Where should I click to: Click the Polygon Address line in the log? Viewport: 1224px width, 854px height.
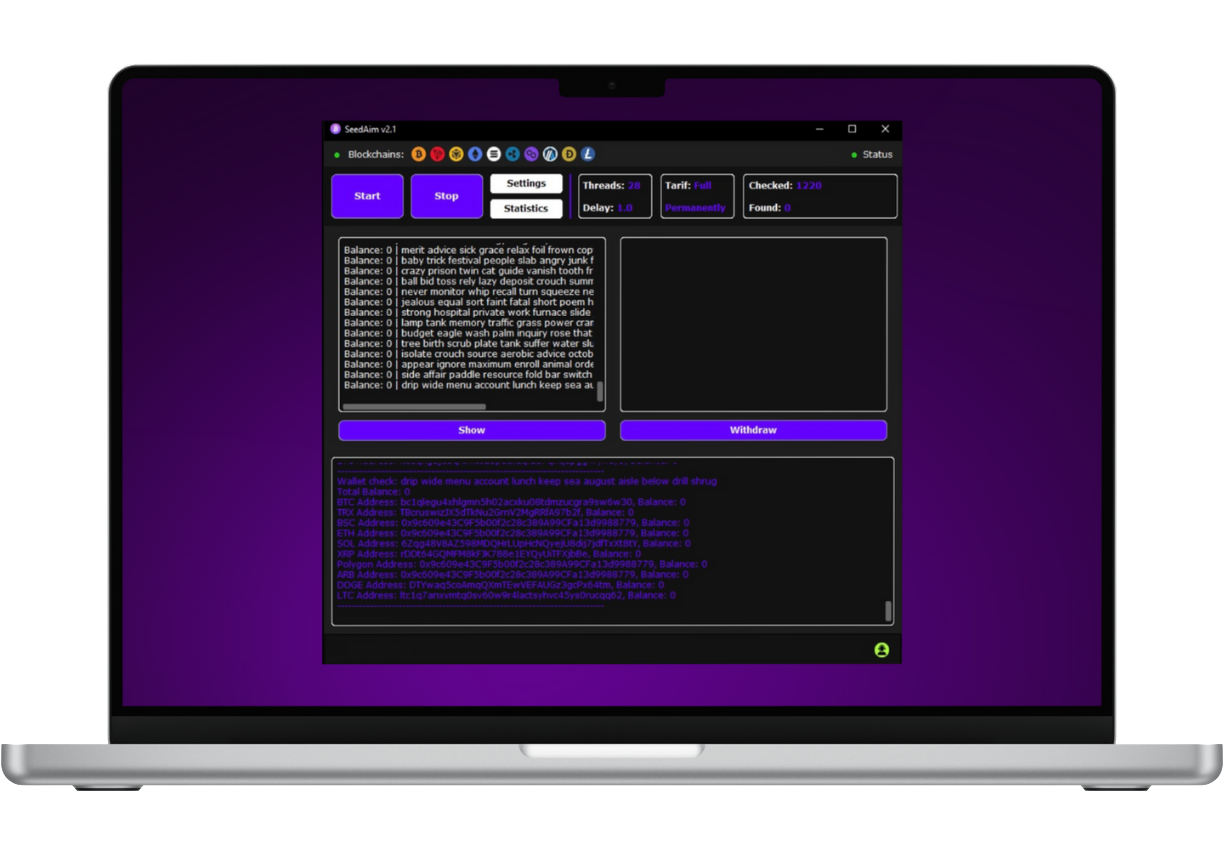pos(522,564)
